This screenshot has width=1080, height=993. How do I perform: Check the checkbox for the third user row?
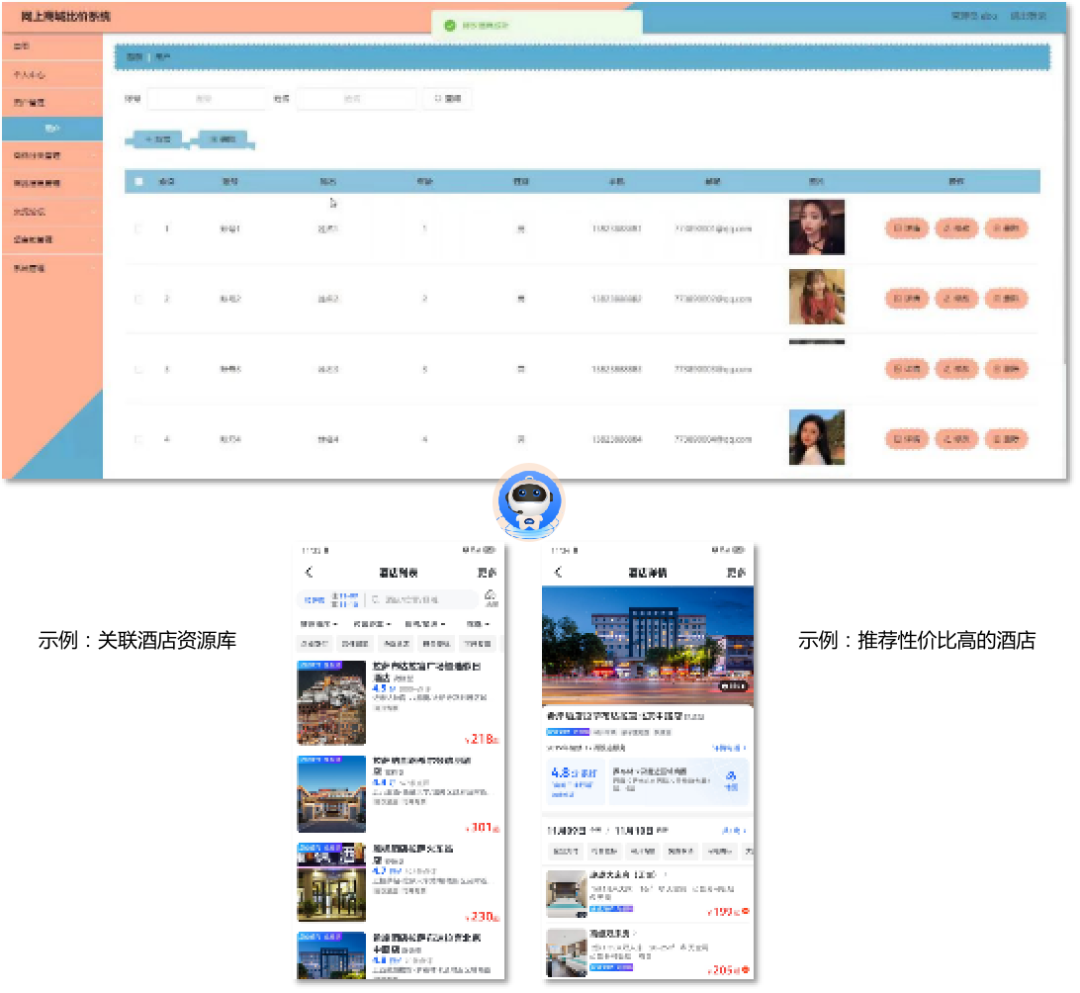pos(137,368)
